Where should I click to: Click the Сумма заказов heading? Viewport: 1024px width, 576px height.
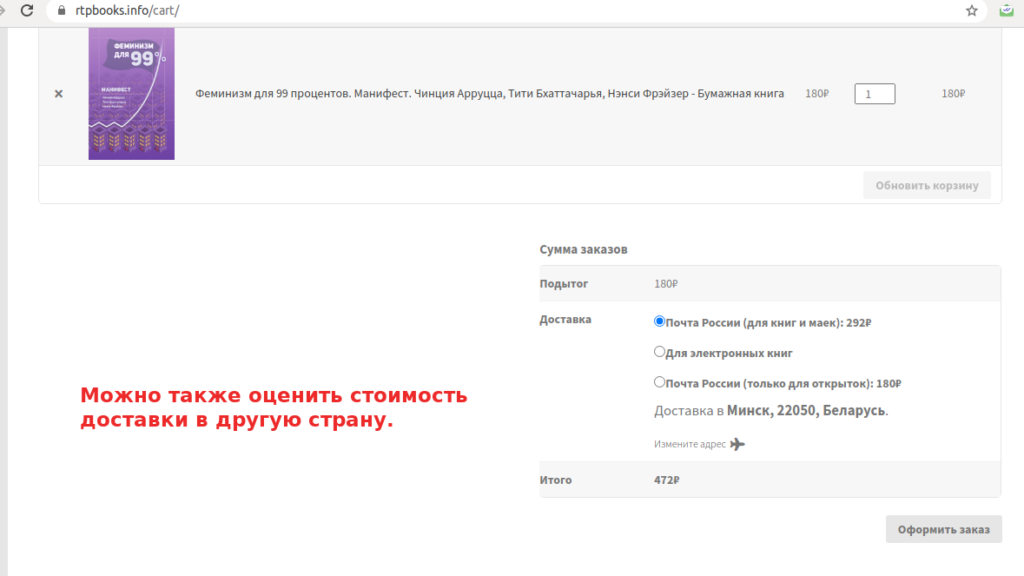[x=583, y=249]
